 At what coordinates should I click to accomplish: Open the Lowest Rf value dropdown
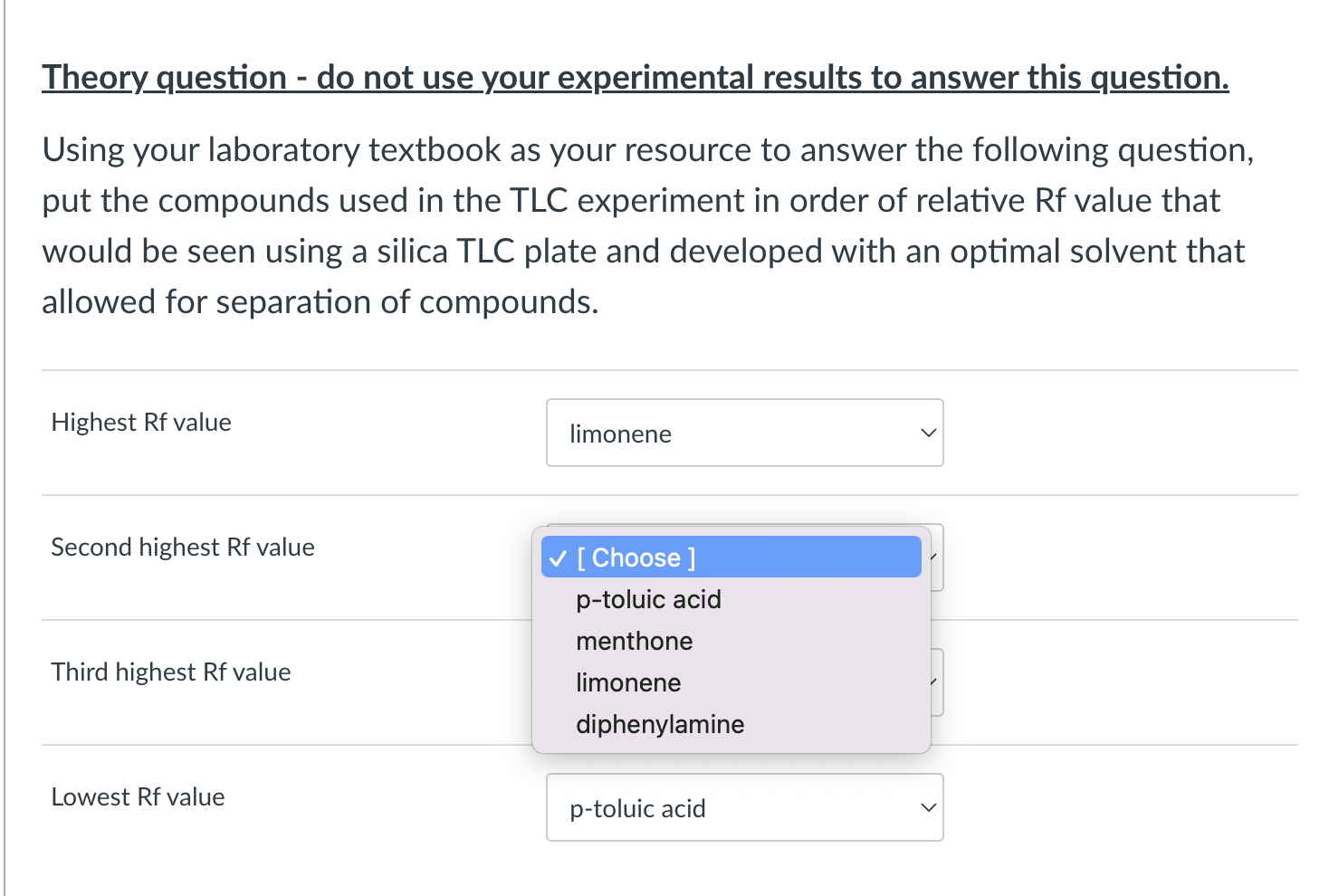pyautogui.click(x=744, y=807)
